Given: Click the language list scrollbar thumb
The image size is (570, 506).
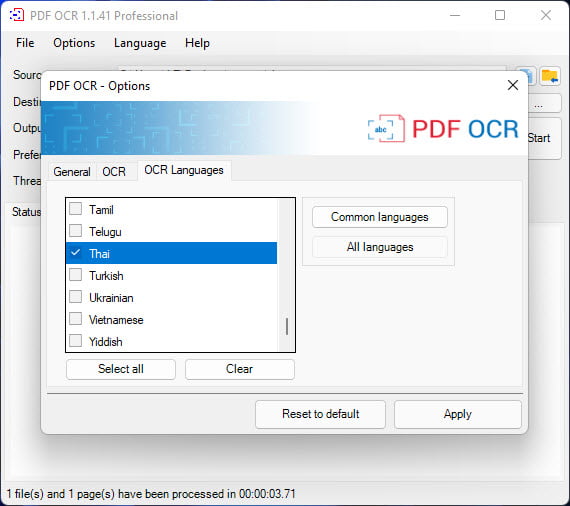Looking at the screenshot, I should [287, 326].
